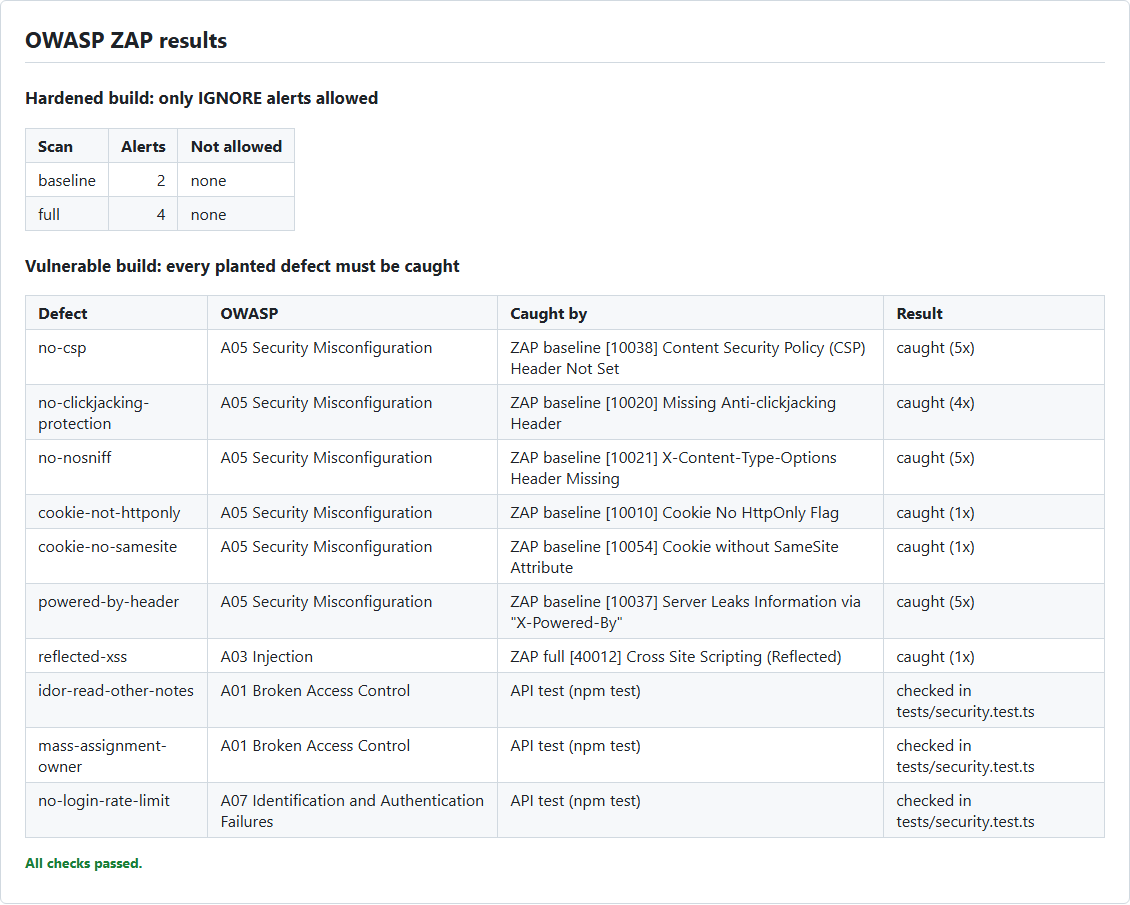Select the 'reflected-xss' defect cell
1130x905 pixels.
pyautogui.click(x=117, y=656)
